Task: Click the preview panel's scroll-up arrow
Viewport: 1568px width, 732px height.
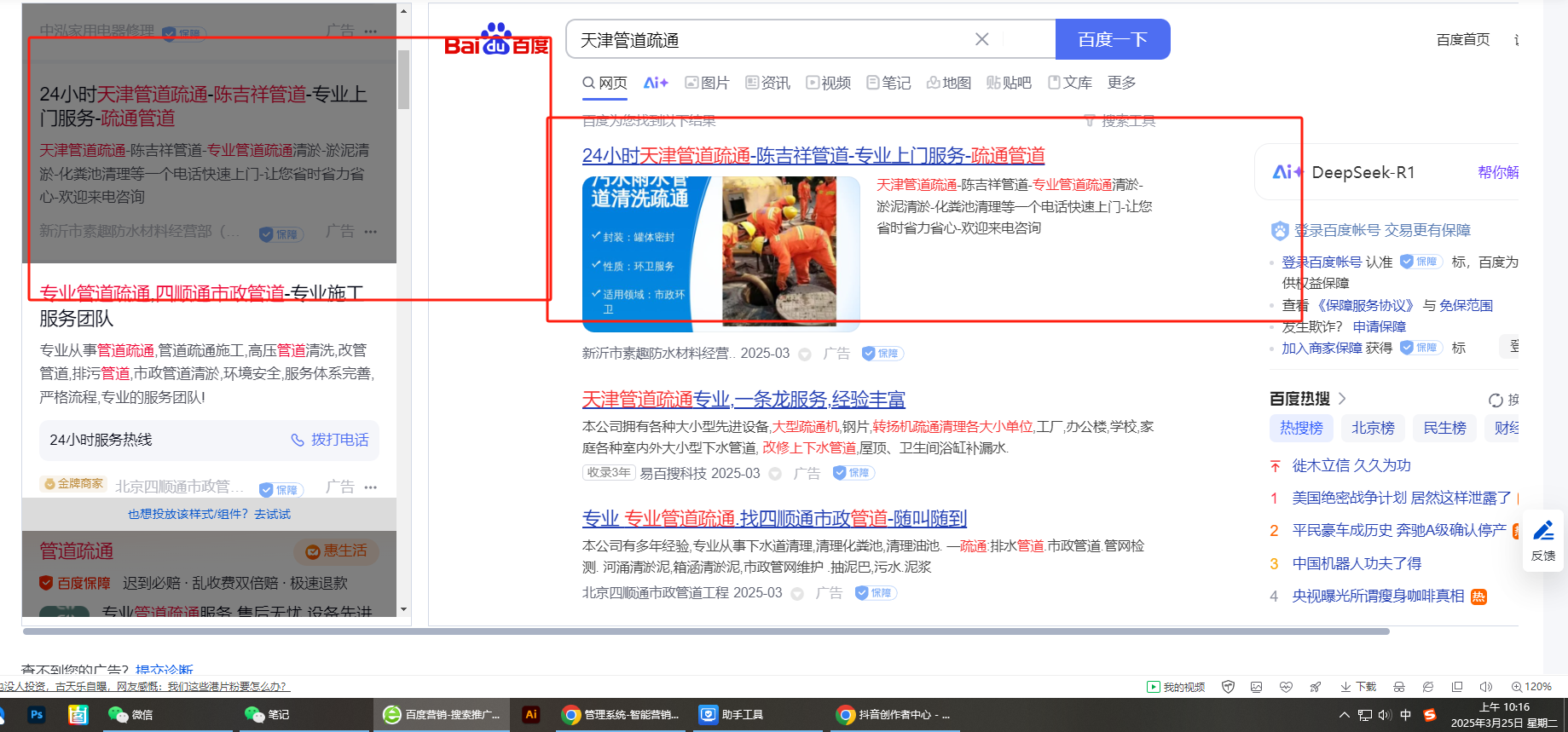Action: coord(404,11)
